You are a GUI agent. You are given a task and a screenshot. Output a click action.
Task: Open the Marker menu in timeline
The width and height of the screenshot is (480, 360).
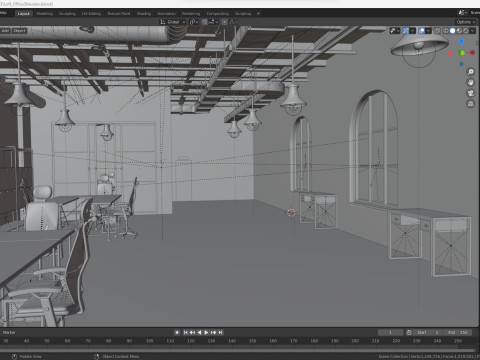pos(9,332)
